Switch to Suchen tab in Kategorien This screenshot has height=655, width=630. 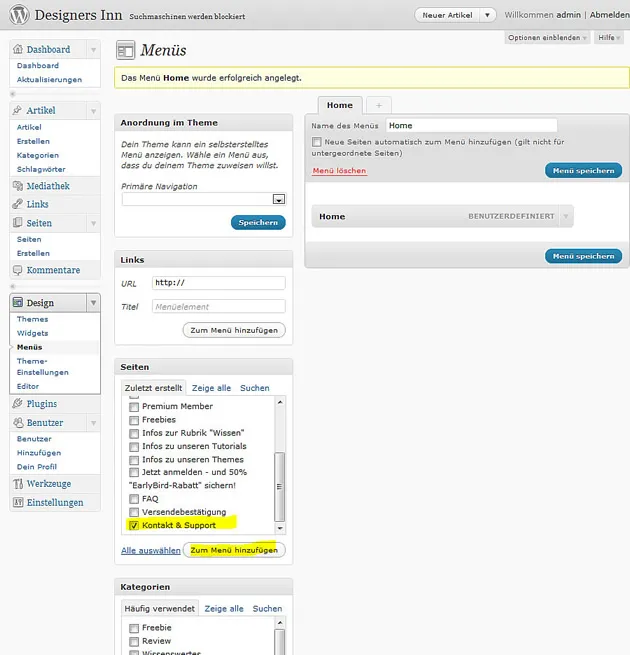267,609
